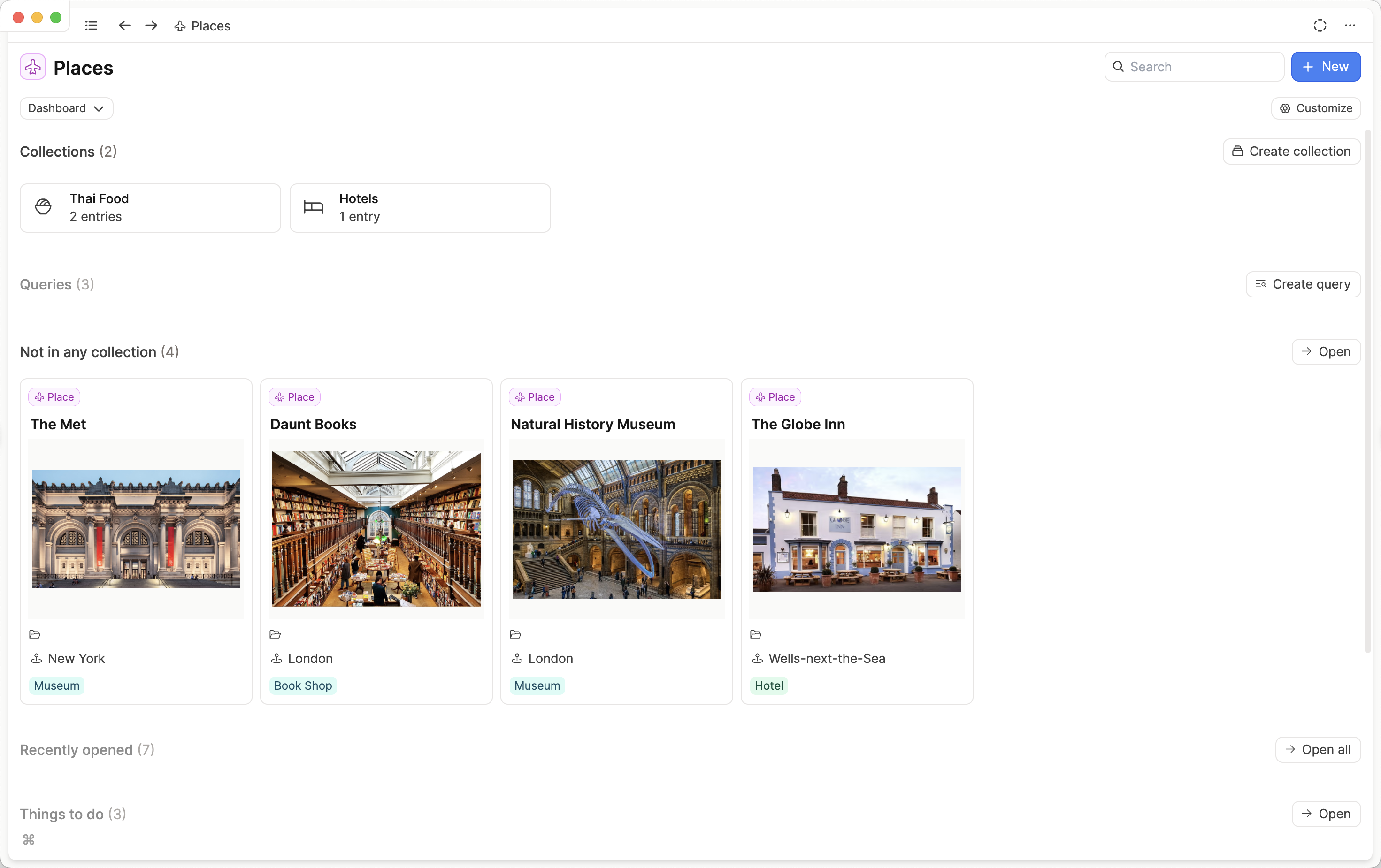The height and width of the screenshot is (868, 1381).
Task: Click folder icon on Daunt Books card
Action: click(x=275, y=634)
